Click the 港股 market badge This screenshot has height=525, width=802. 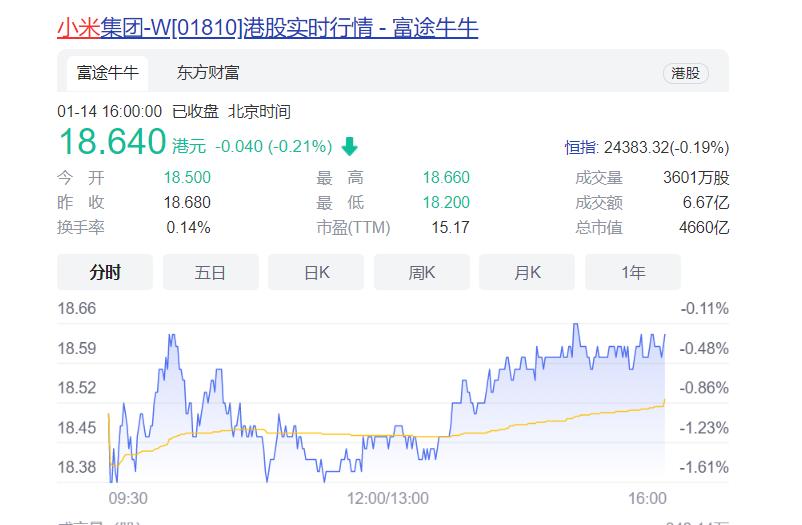click(x=685, y=73)
